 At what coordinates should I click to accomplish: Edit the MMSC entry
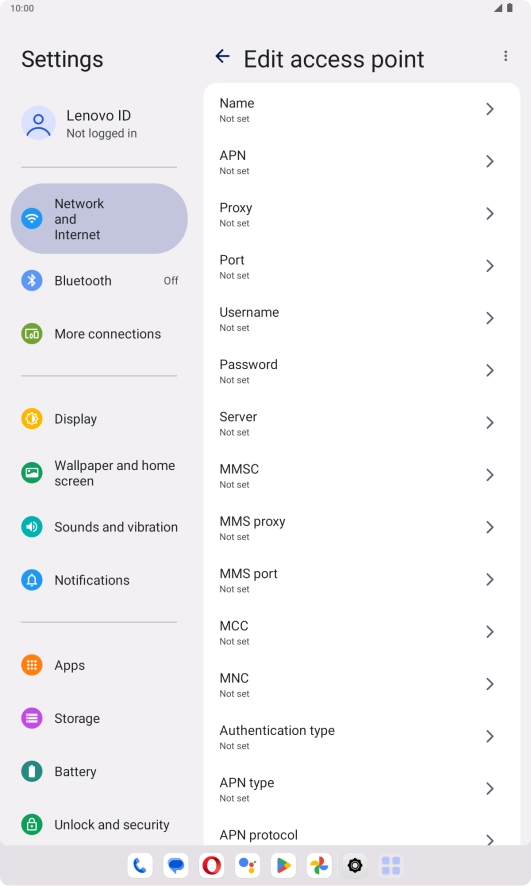(x=362, y=476)
